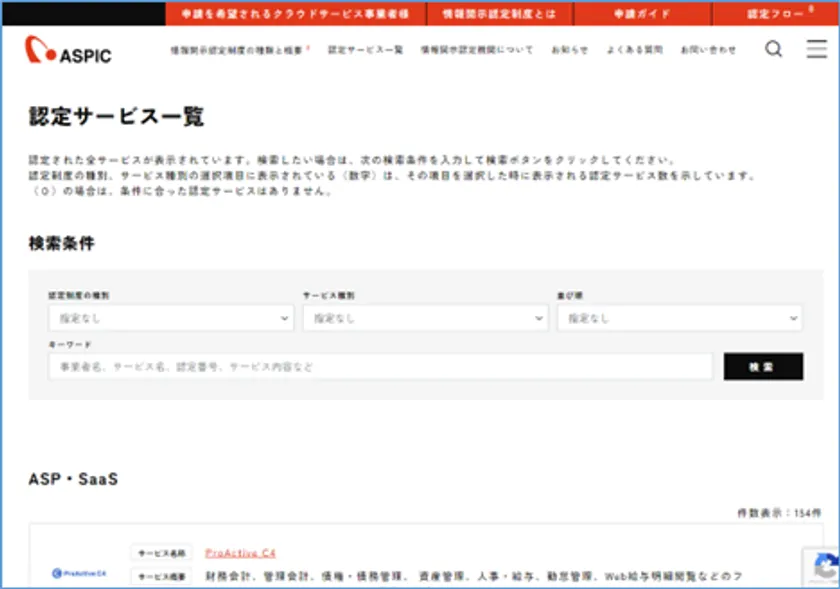Click the 認定サービス一覧 page heading
Image resolution: width=840 pixels, height=589 pixels.
pos(116,116)
